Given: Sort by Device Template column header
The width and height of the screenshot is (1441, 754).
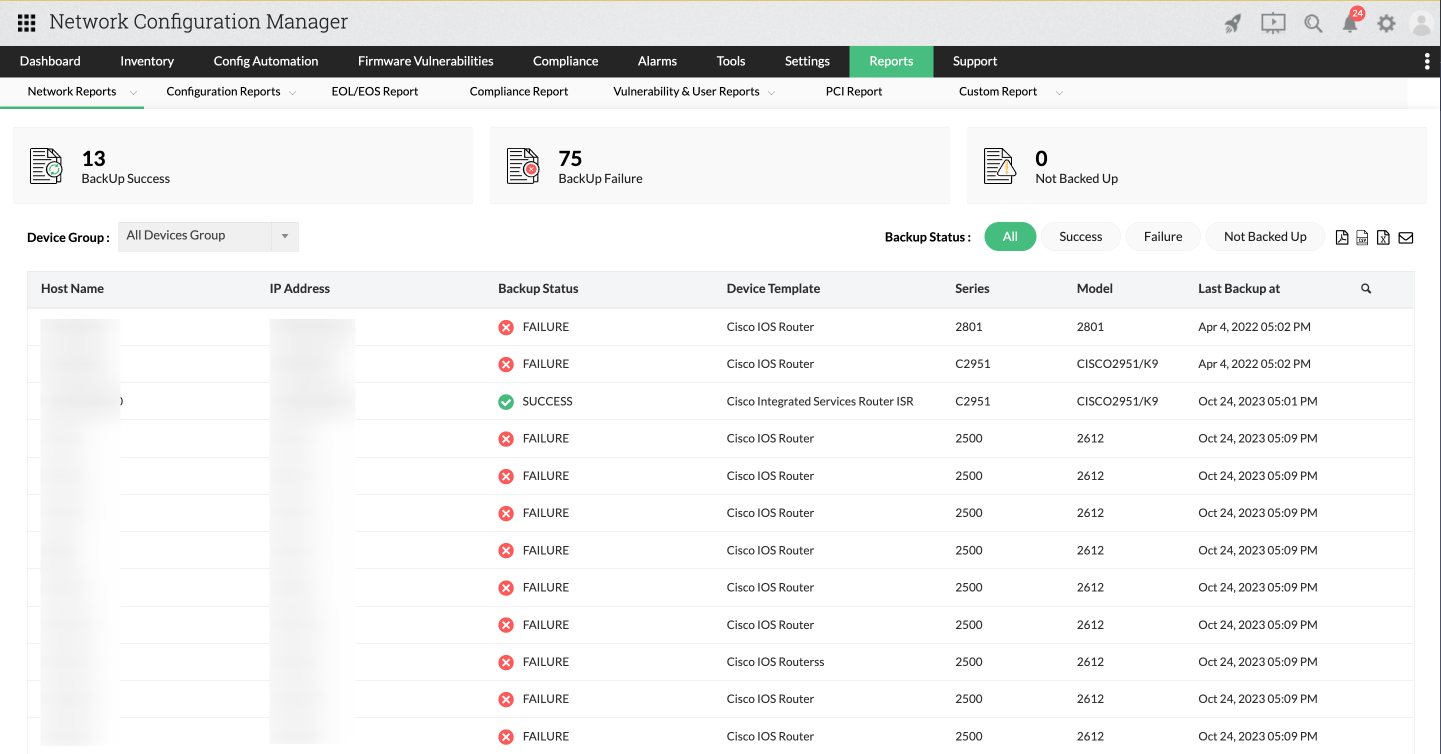Looking at the screenshot, I should tap(773, 289).
